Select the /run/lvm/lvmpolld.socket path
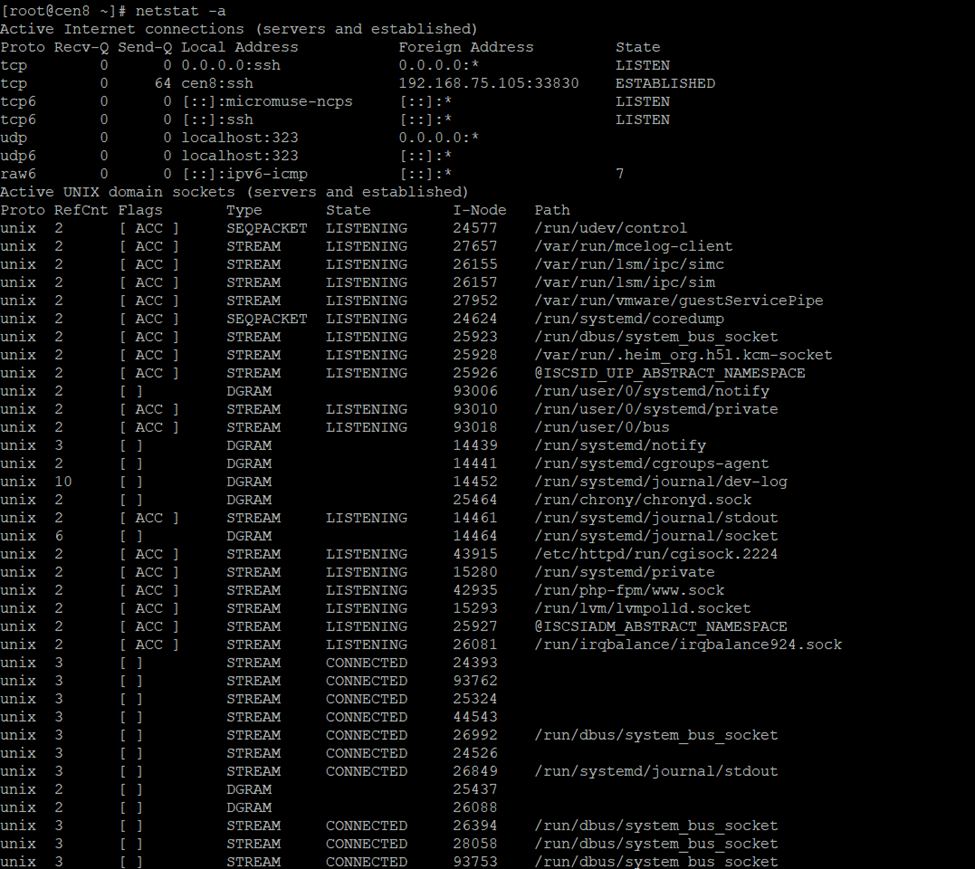This screenshot has height=869, width=975. pos(642,608)
